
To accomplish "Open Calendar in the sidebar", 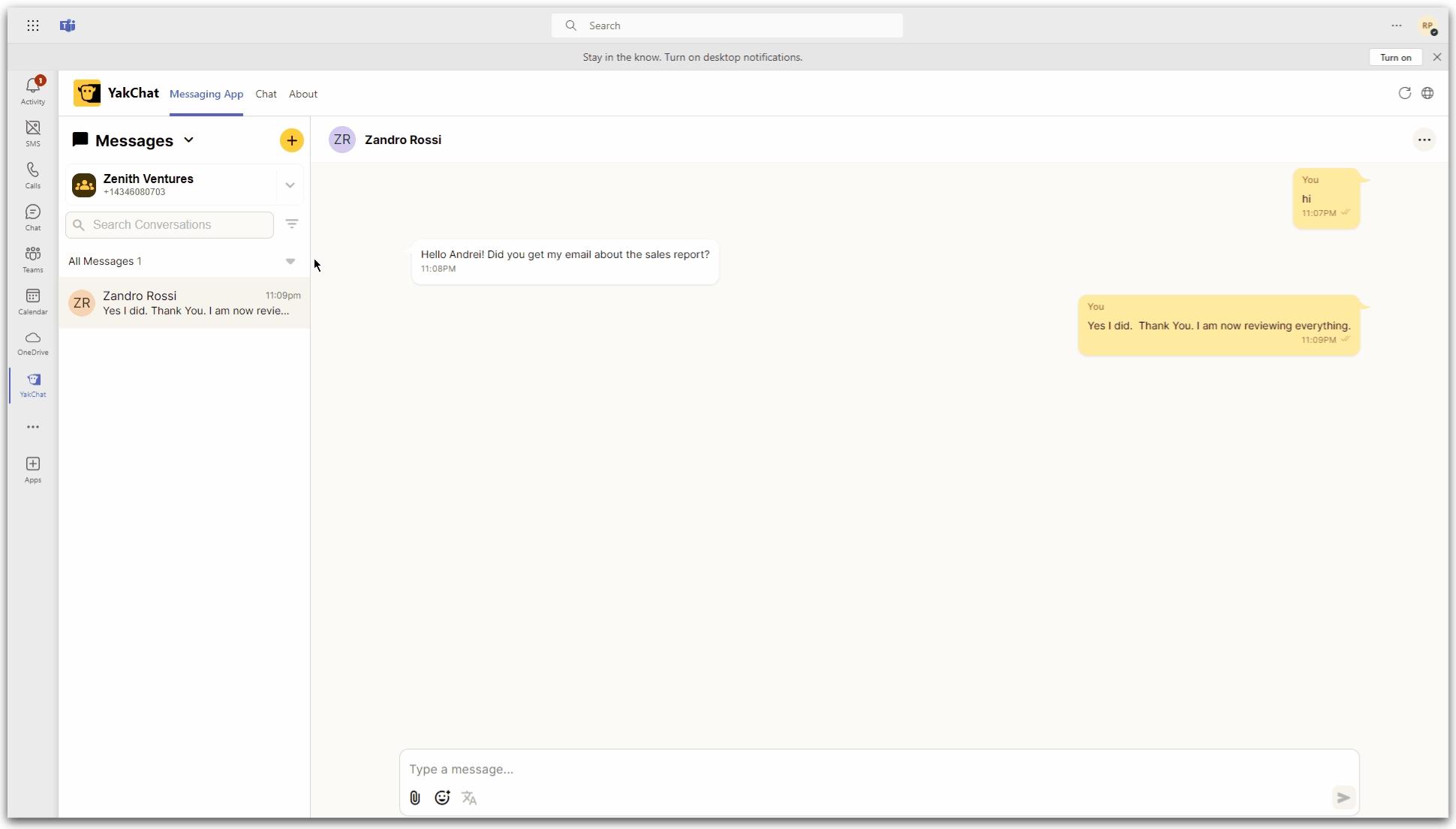I will (x=33, y=302).
